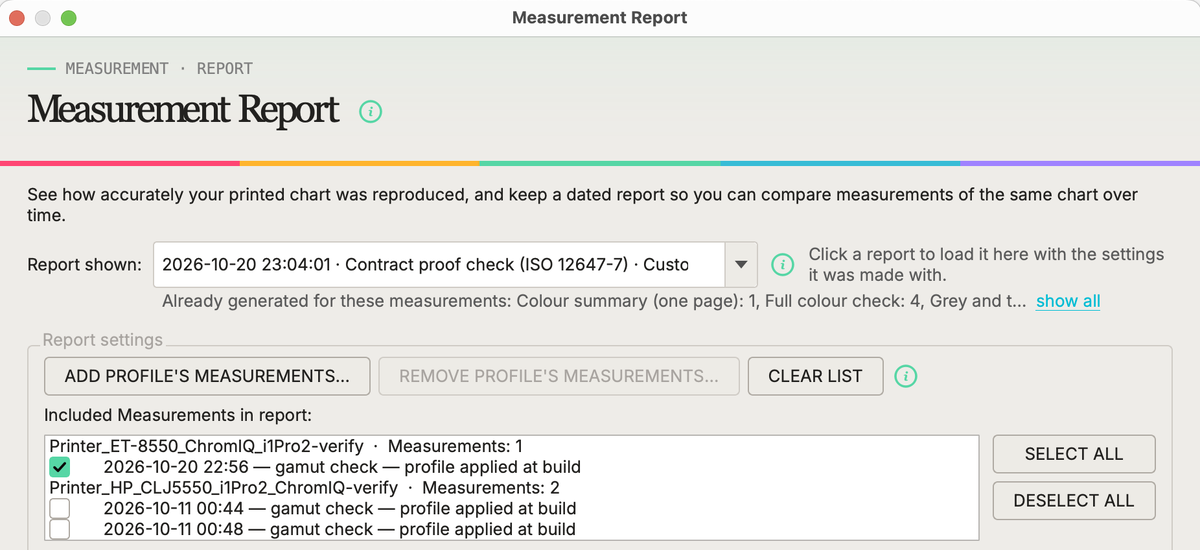Click Remove Profile's Measurements button
Screen dimensions: 1200x550
[559, 376]
